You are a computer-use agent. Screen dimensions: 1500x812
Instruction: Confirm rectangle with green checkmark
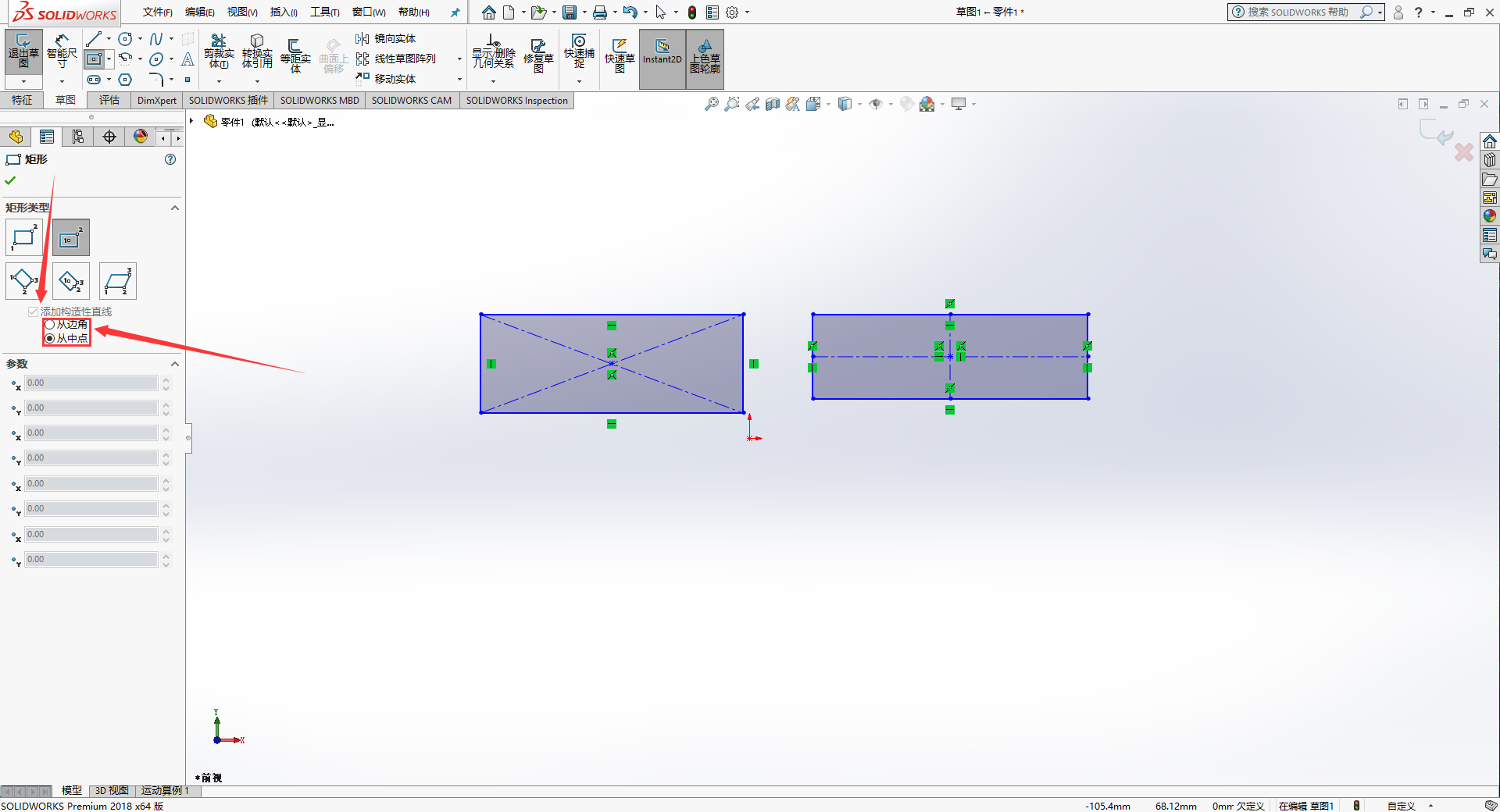pos(10,180)
